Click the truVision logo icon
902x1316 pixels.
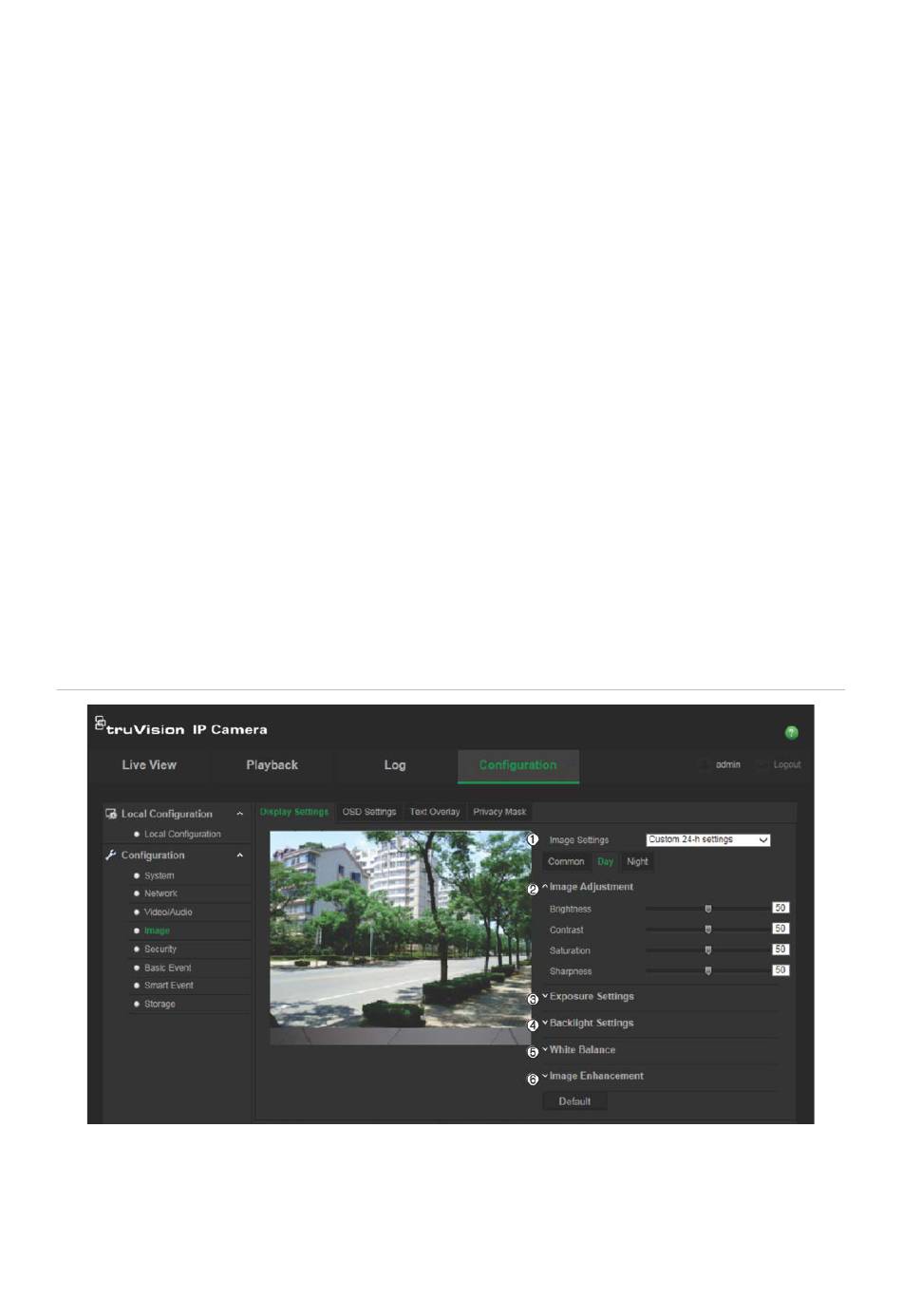point(100,724)
